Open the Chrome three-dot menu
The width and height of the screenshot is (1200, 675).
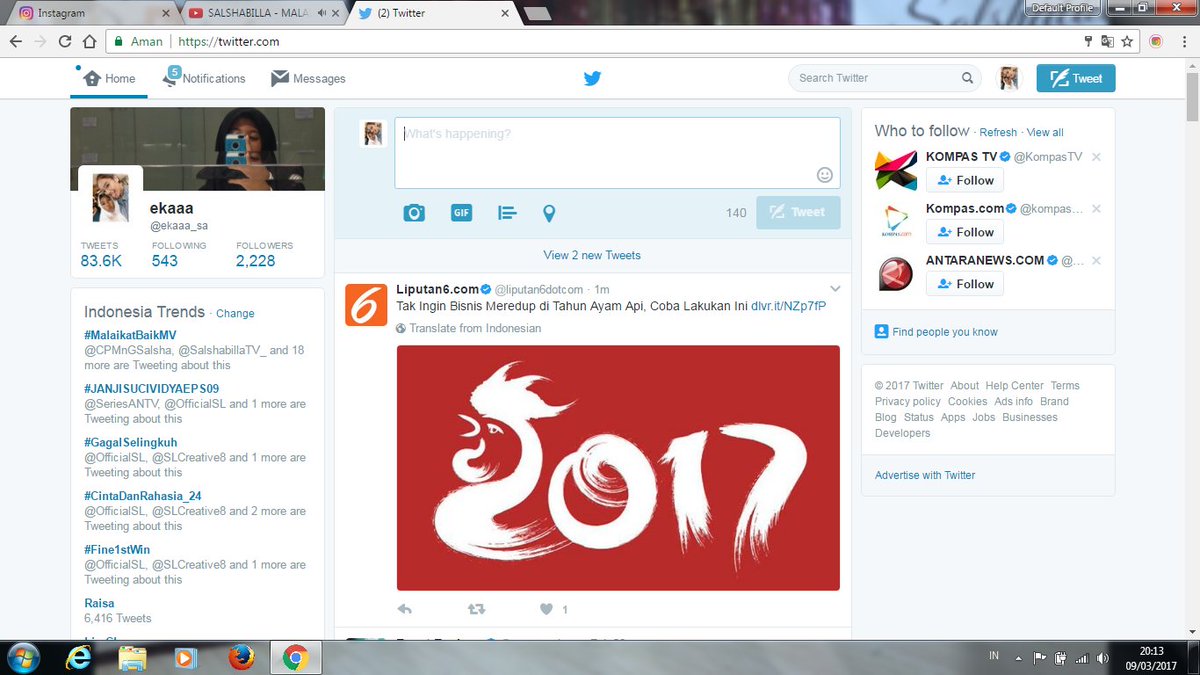(x=1183, y=42)
